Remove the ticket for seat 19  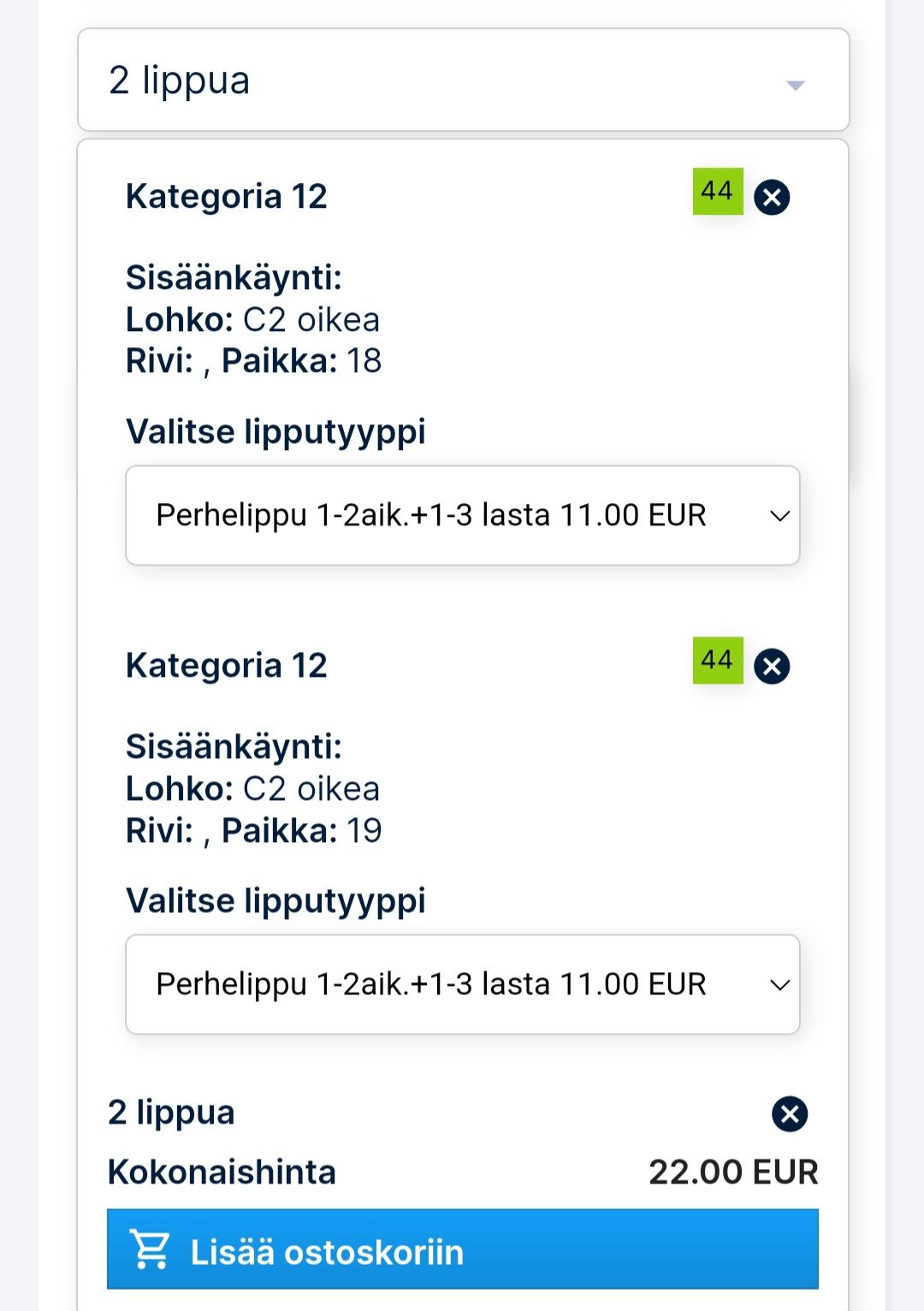(772, 667)
